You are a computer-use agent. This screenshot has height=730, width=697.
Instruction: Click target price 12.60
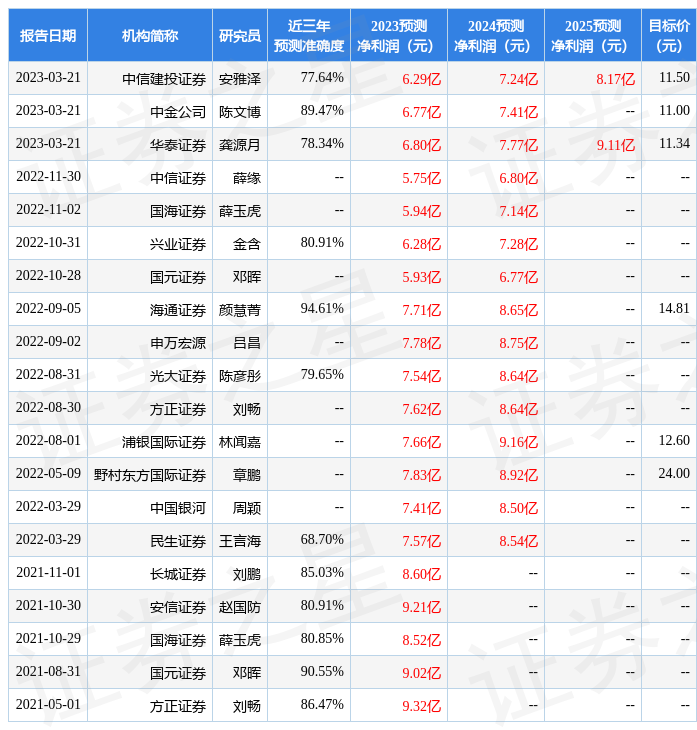pos(674,441)
